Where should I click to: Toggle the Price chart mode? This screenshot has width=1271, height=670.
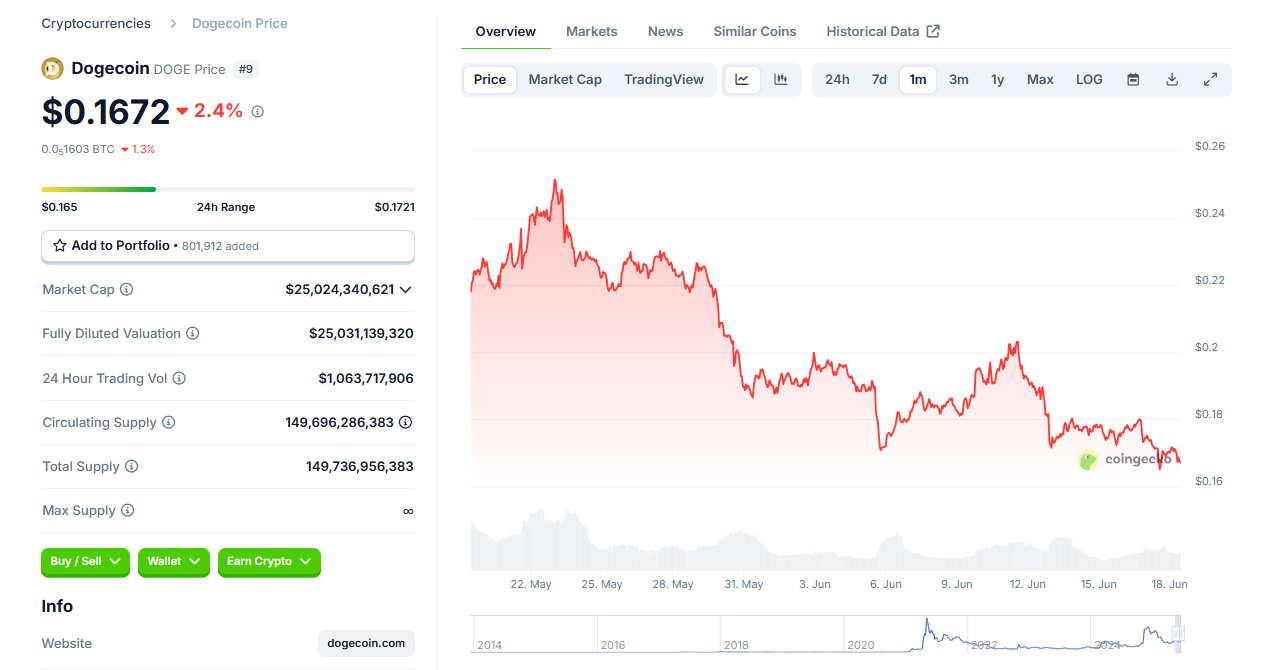pyautogui.click(x=490, y=79)
